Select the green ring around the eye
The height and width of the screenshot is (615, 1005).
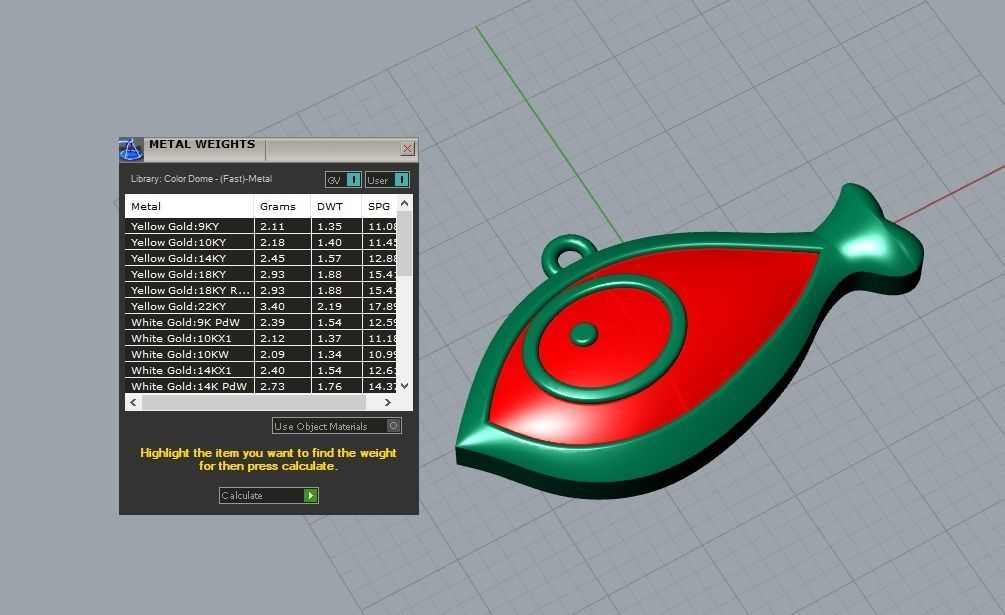click(x=606, y=338)
